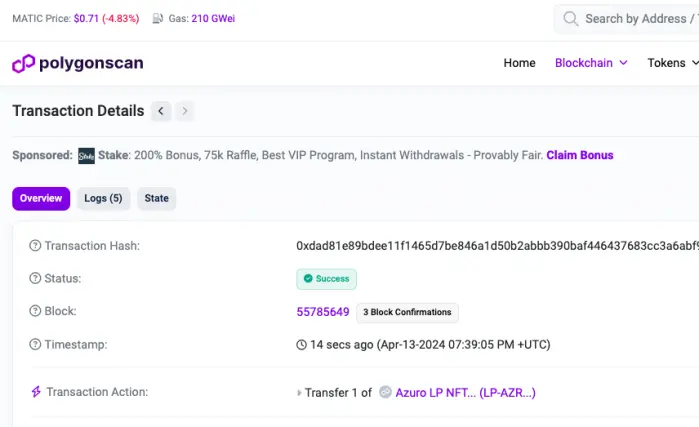The image size is (699, 427).
Task: Go to next transaction arrow
Action: [x=185, y=111]
